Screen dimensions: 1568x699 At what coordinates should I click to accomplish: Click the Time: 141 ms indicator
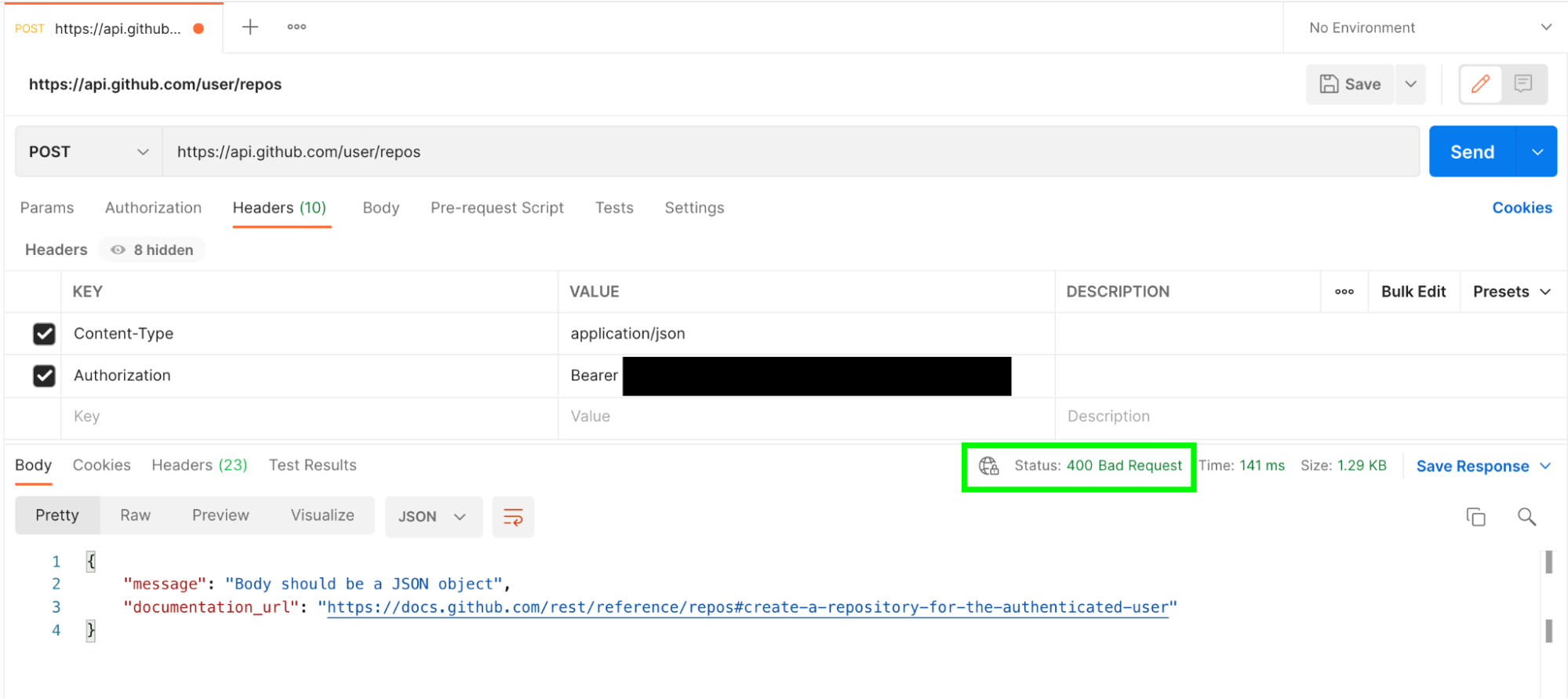(1242, 466)
